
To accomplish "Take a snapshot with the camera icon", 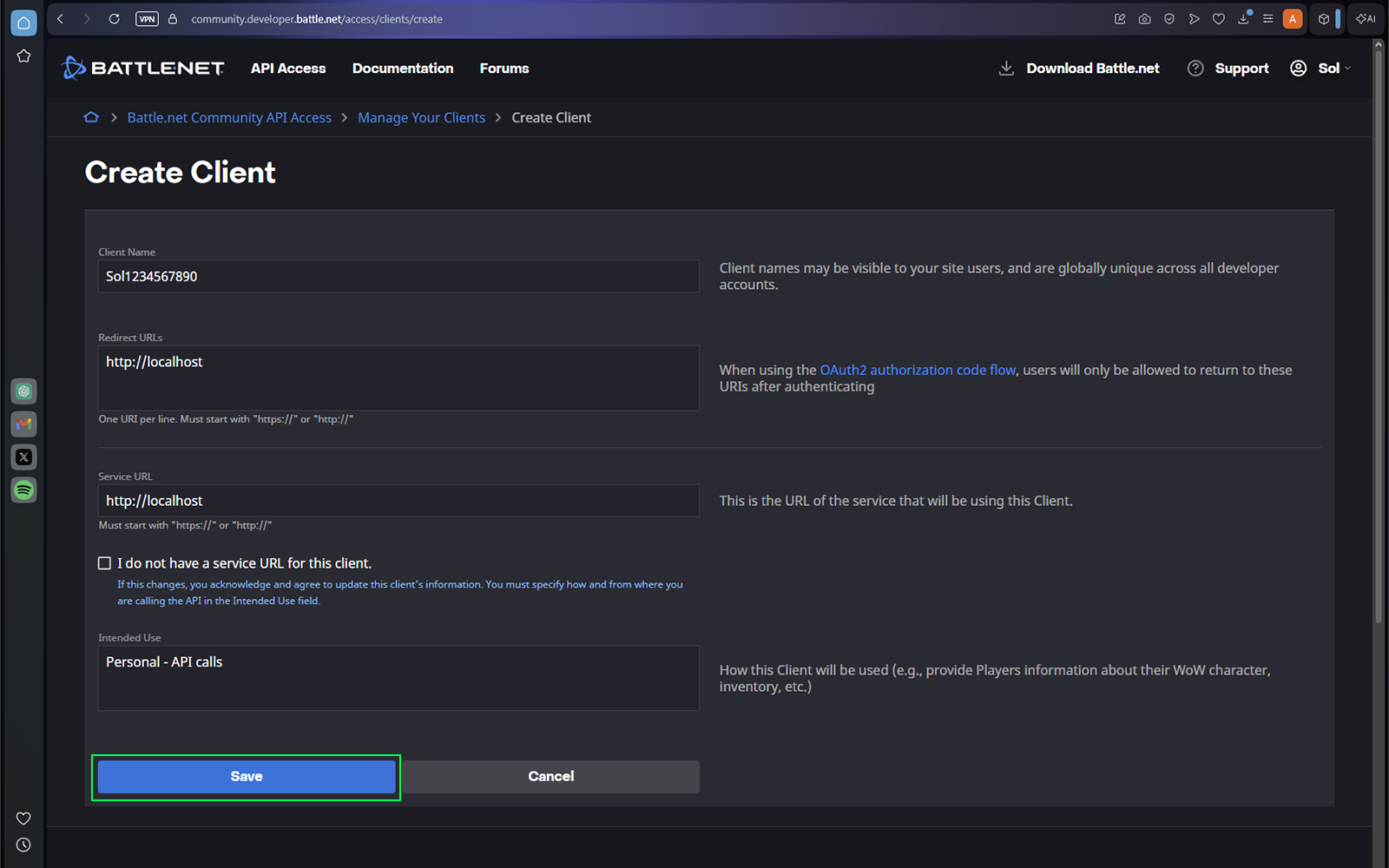I will coord(1145,19).
